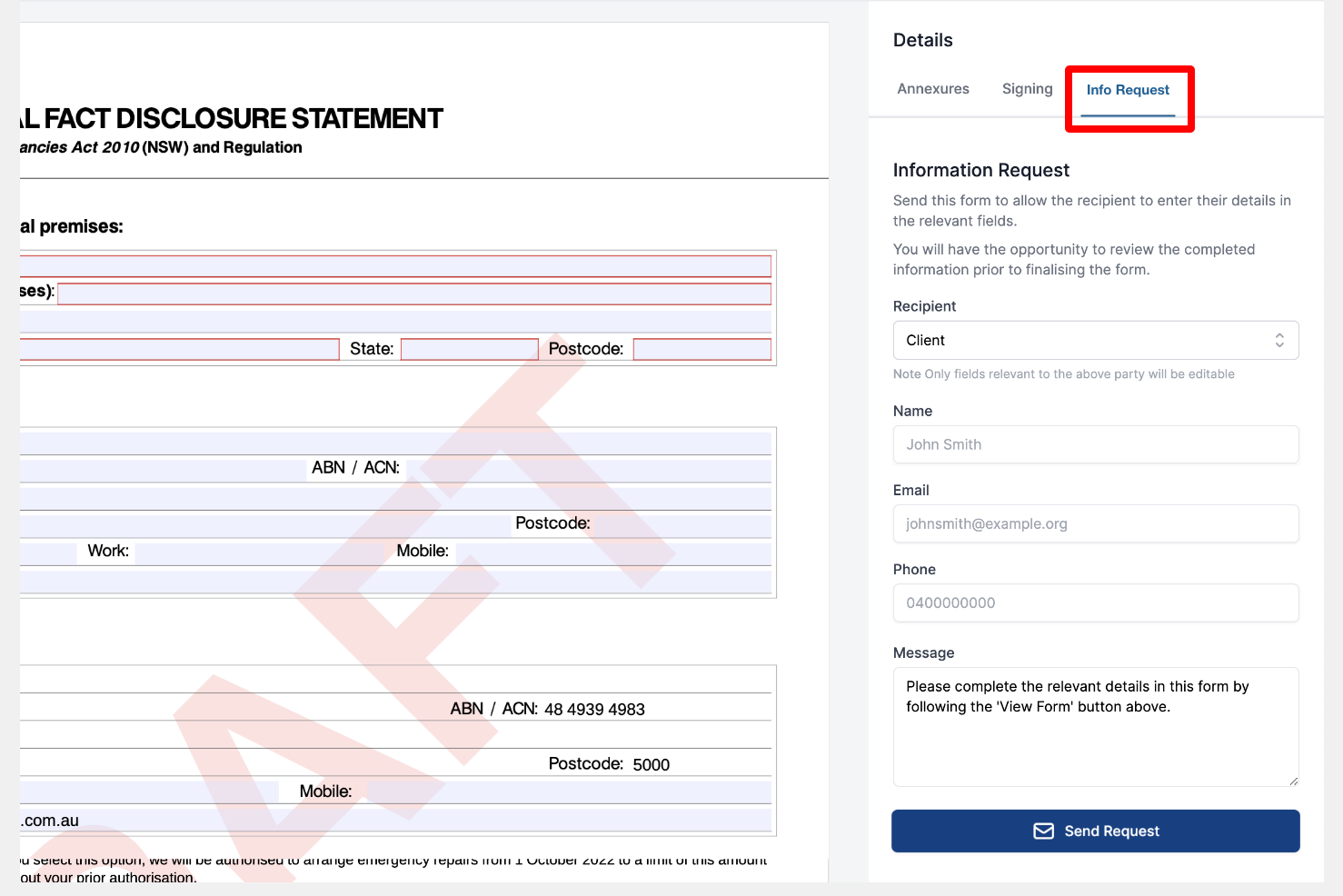
Task: Select the Info Request tab
Action: point(1128,90)
